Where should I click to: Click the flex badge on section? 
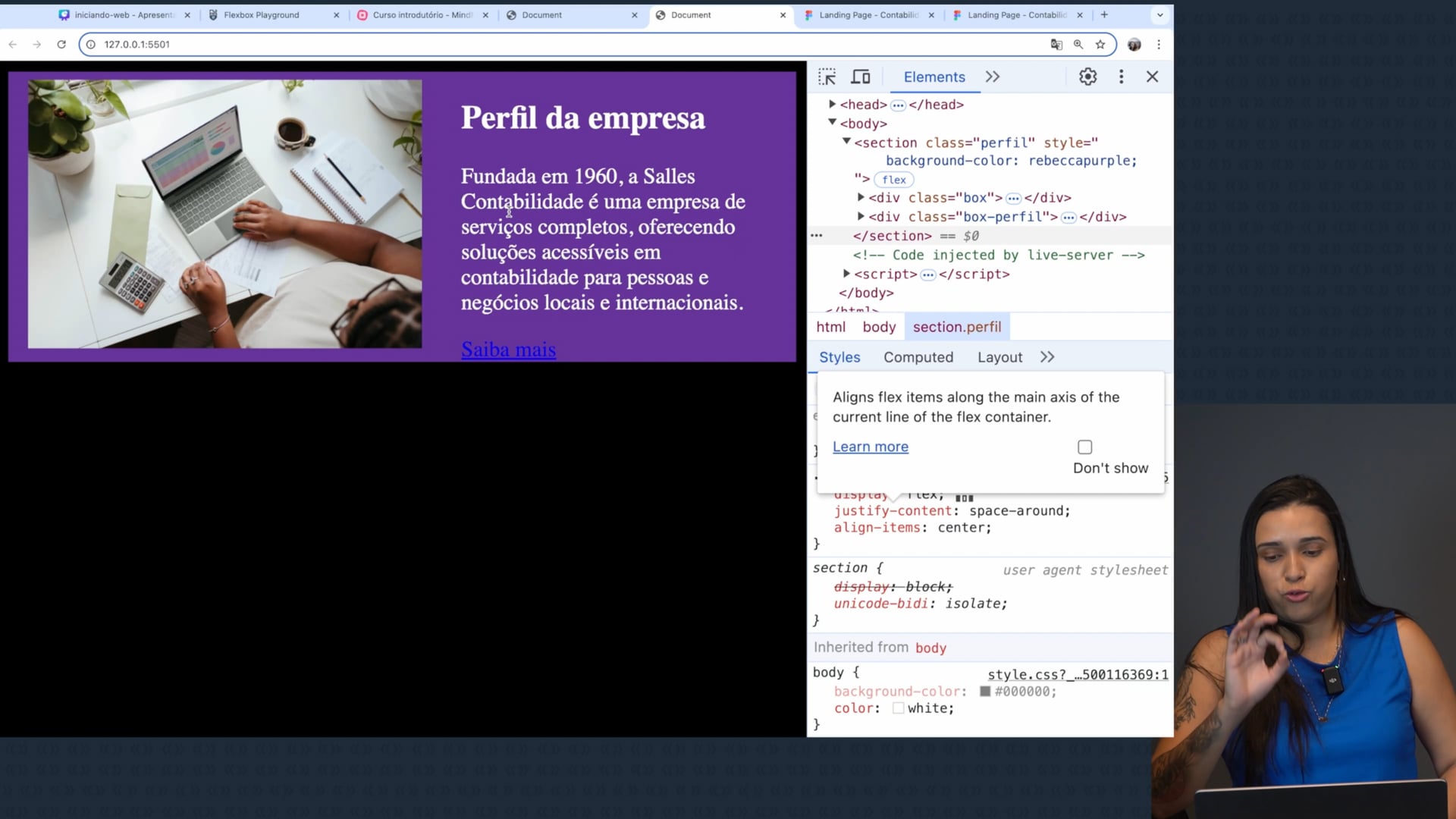893,180
